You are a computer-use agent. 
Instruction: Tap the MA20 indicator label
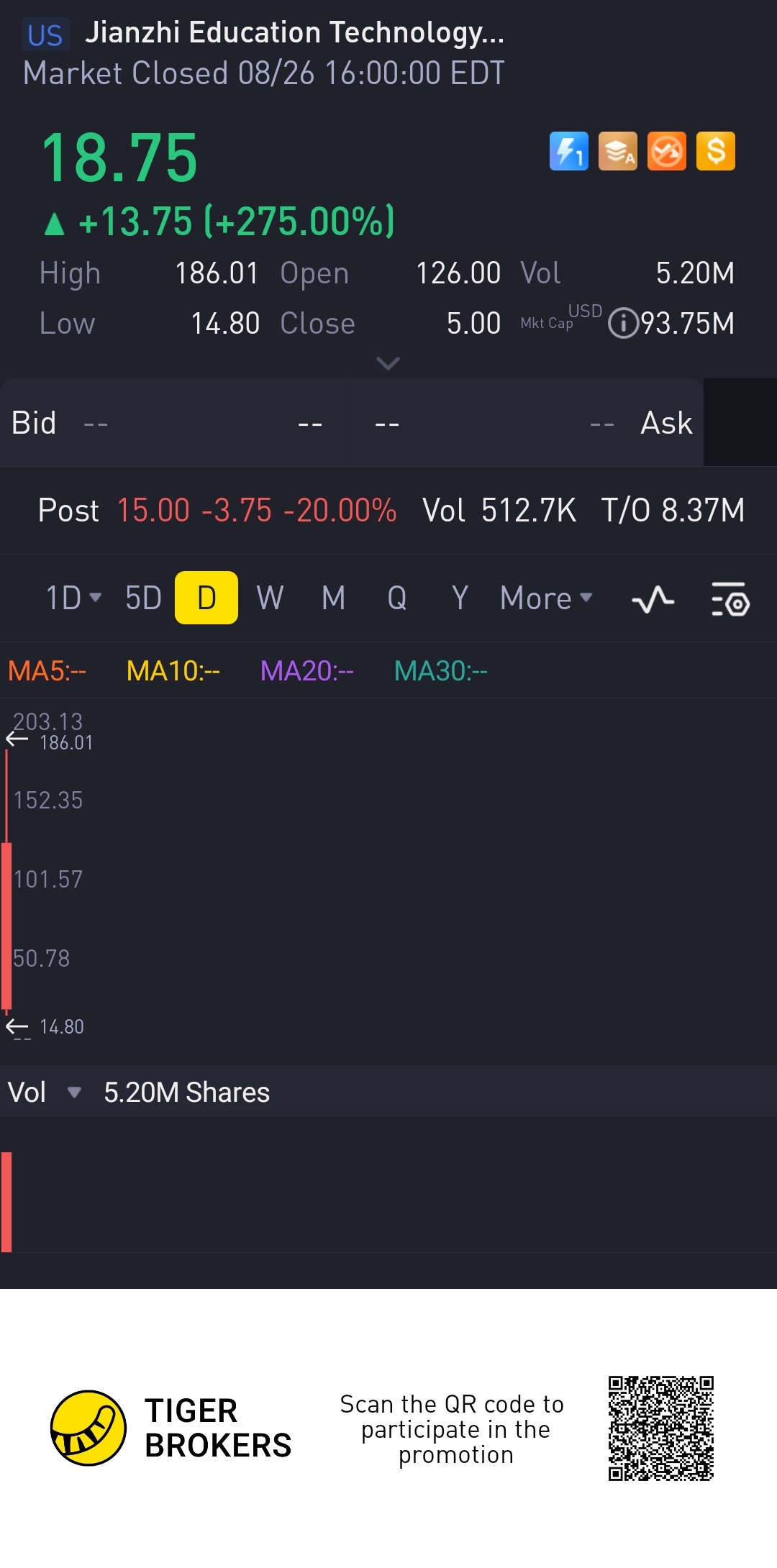click(x=306, y=671)
